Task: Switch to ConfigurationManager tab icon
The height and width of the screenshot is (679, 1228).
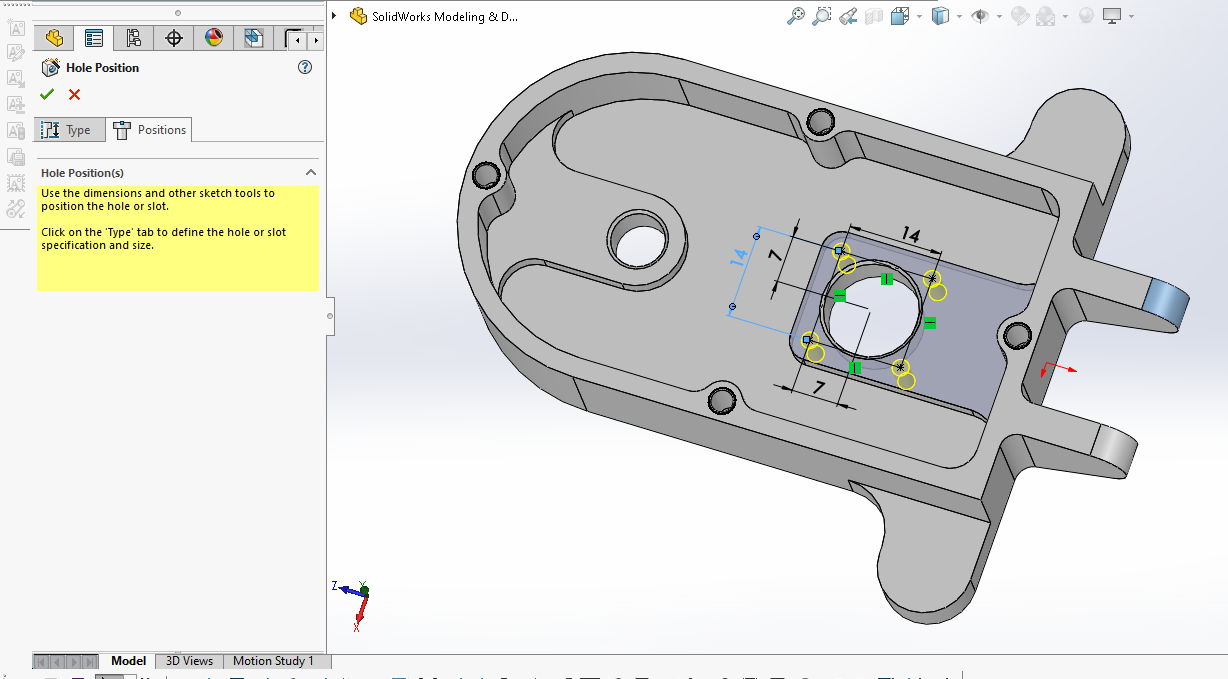Action: [133, 39]
